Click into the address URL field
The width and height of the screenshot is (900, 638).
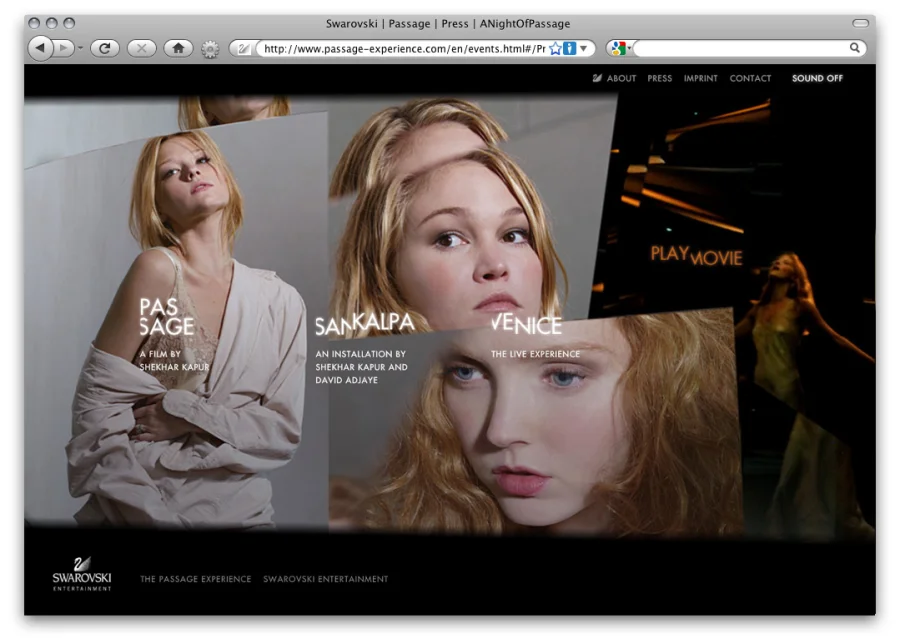(400, 48)
